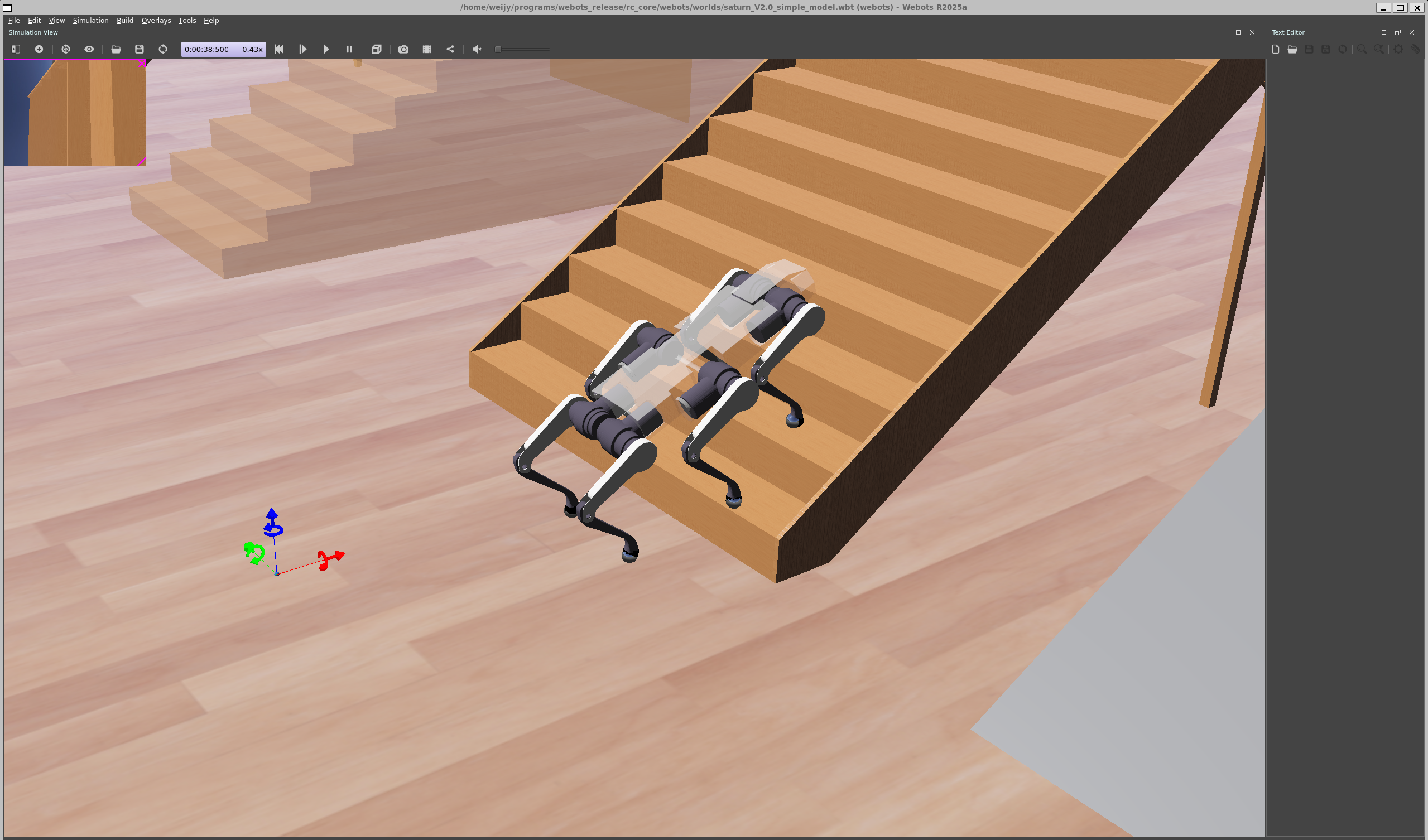Click the Text Editor panel title
Image resolution: width=1428 pixels, height=840 pixels.
[1287, 32]
